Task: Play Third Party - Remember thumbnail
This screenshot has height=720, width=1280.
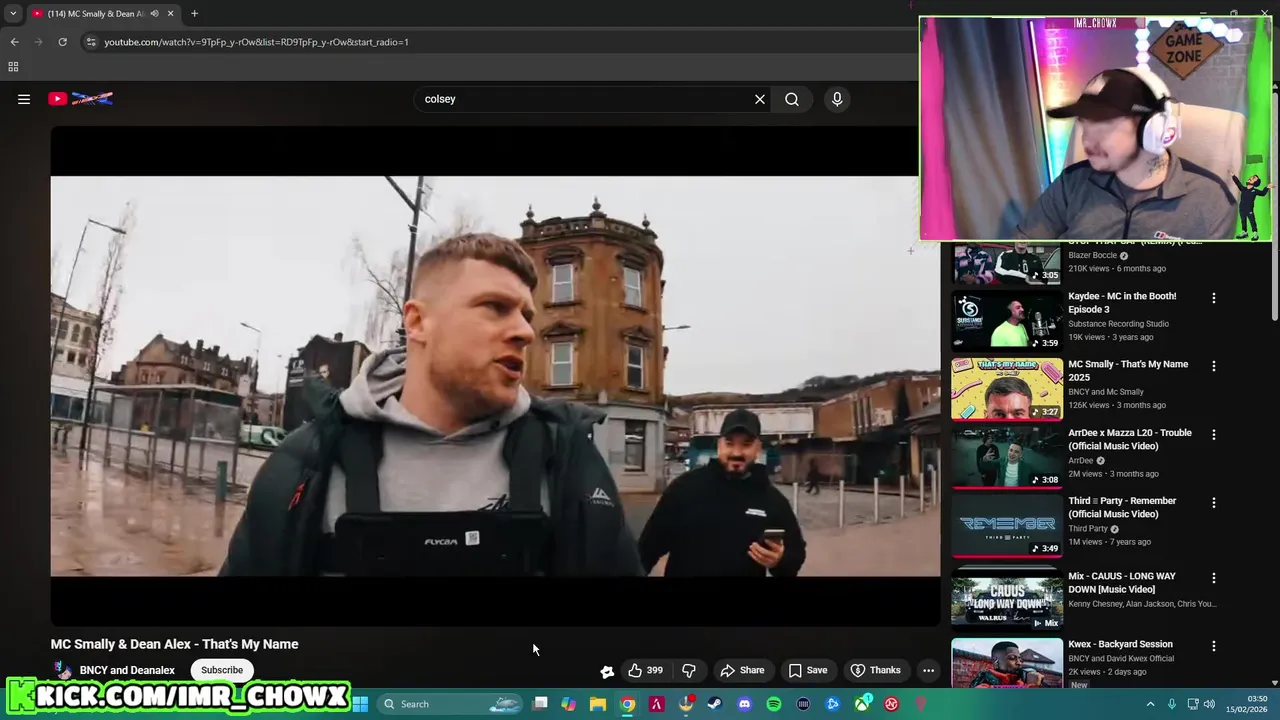Action: pos(1007,525)
